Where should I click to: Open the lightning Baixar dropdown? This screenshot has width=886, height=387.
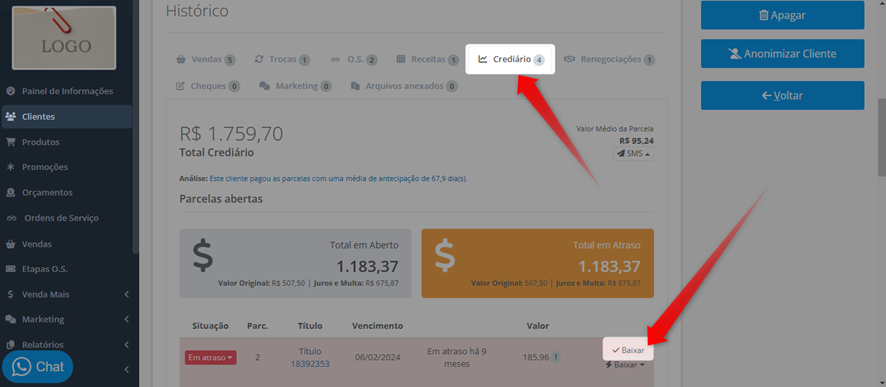tap(625, 365)
